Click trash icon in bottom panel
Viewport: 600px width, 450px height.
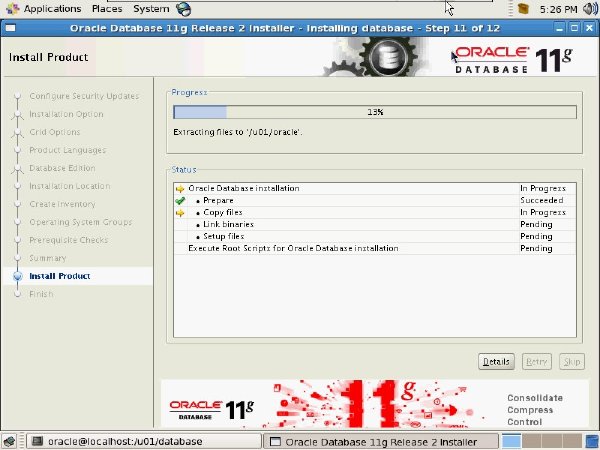point(592,441)
